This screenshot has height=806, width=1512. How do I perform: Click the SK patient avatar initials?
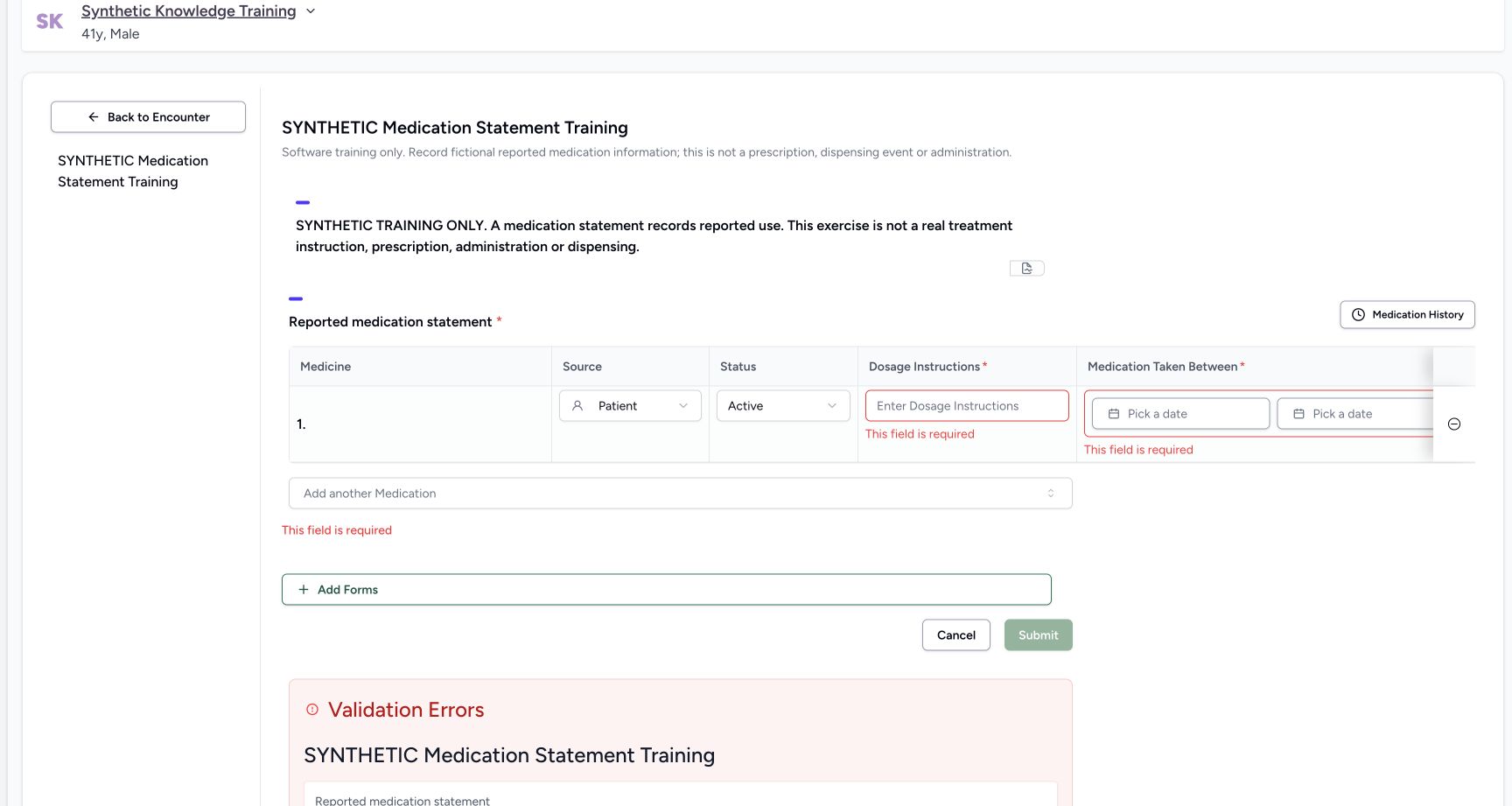point(49,21)
